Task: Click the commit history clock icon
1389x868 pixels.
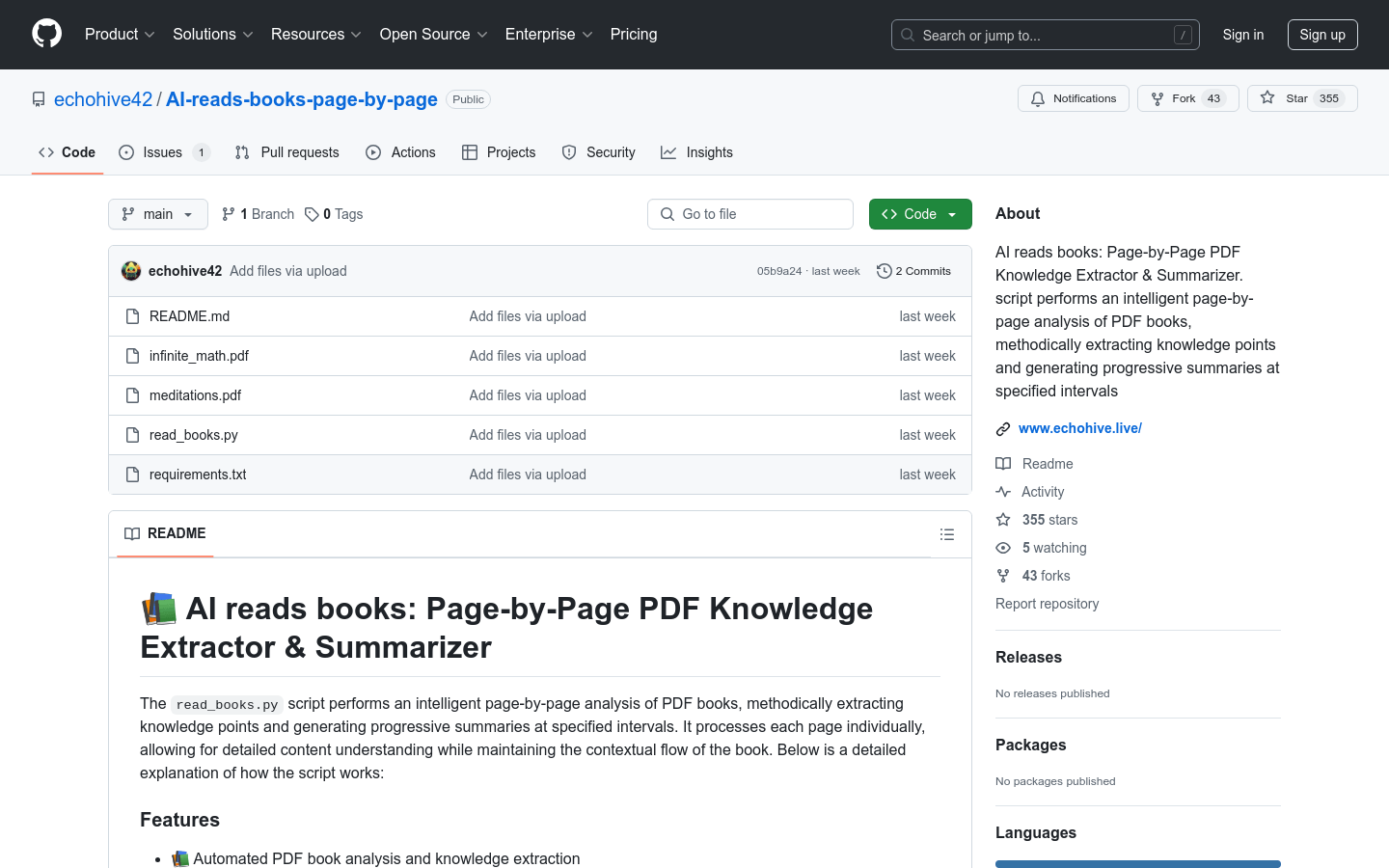Action: tap(884, 271)
